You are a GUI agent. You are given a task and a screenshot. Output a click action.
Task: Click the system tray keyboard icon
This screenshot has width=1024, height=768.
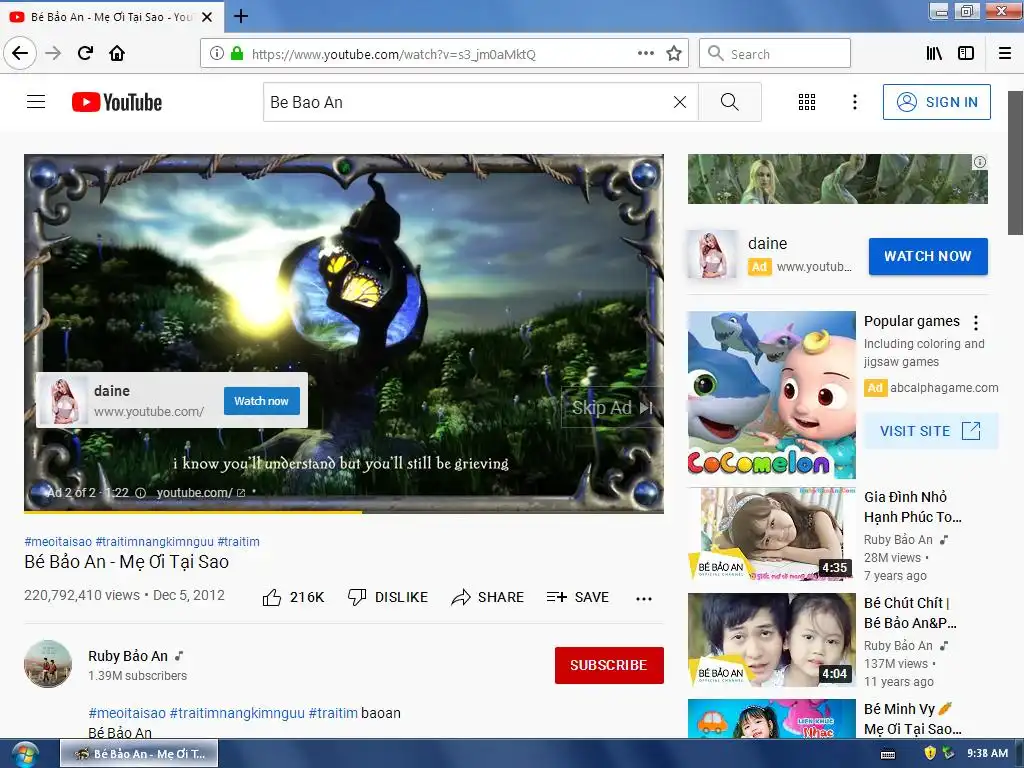pos(888,754)
